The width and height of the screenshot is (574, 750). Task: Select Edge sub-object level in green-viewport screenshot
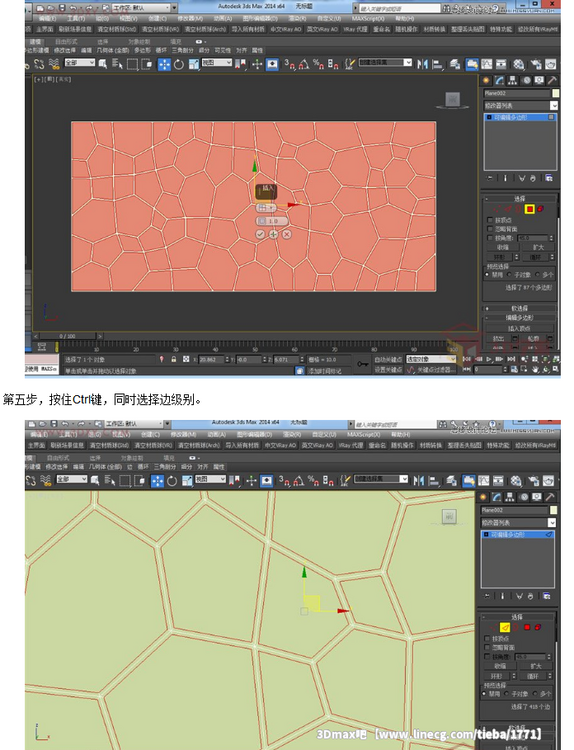(504, 627)
